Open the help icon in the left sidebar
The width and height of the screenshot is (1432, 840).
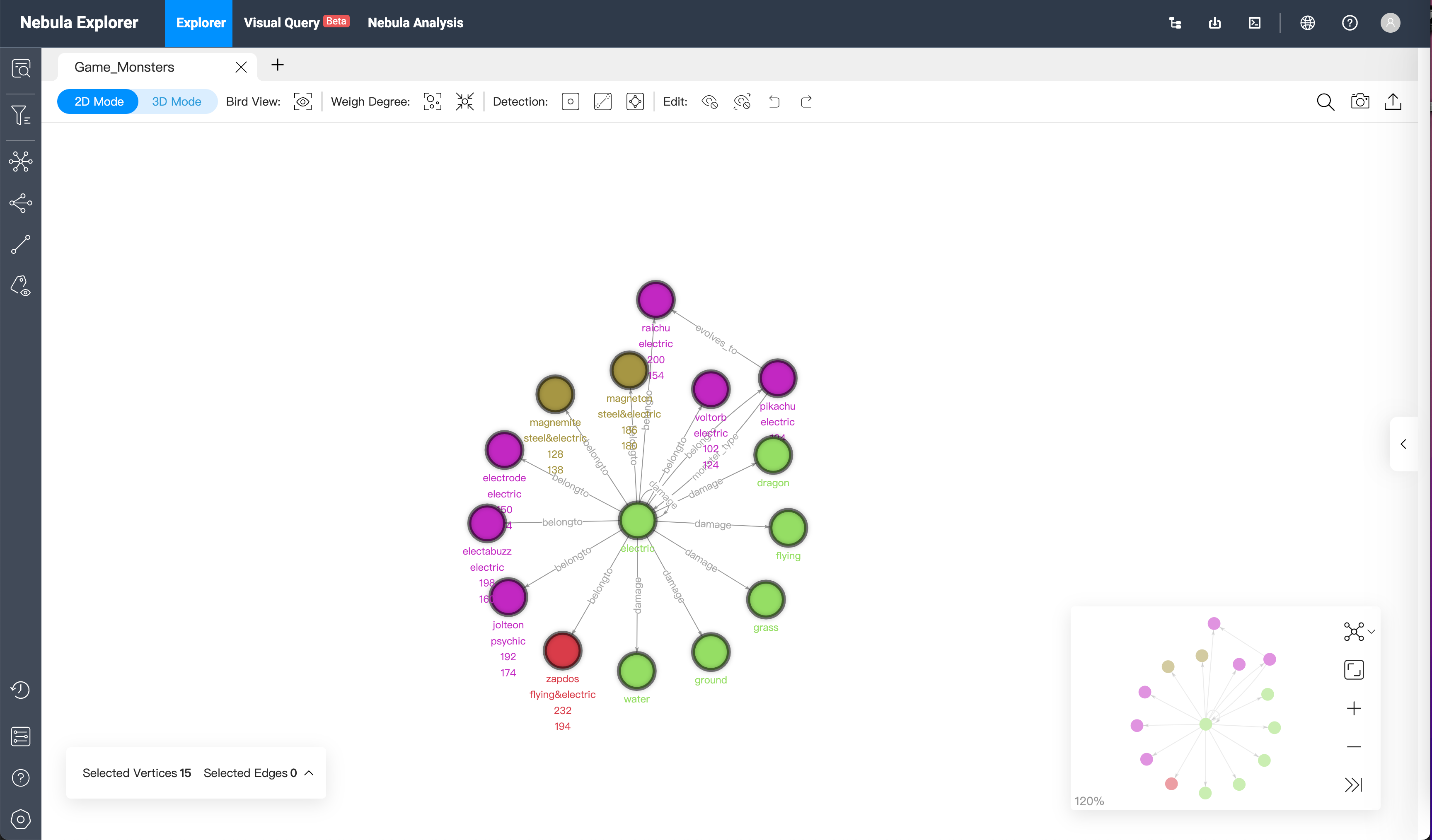(21, 777)
